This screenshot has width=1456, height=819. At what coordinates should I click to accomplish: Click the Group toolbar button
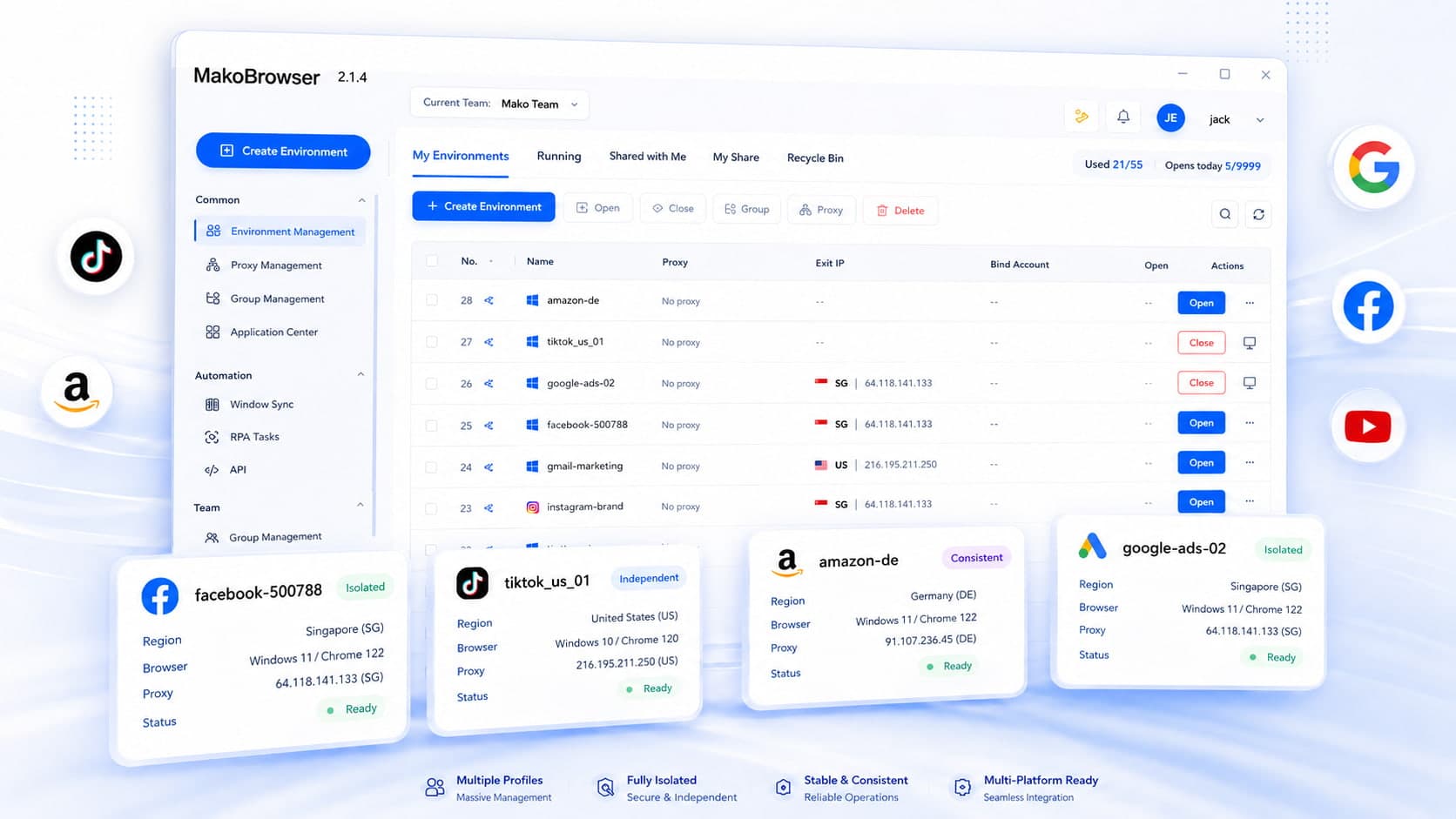coord(746,210)
